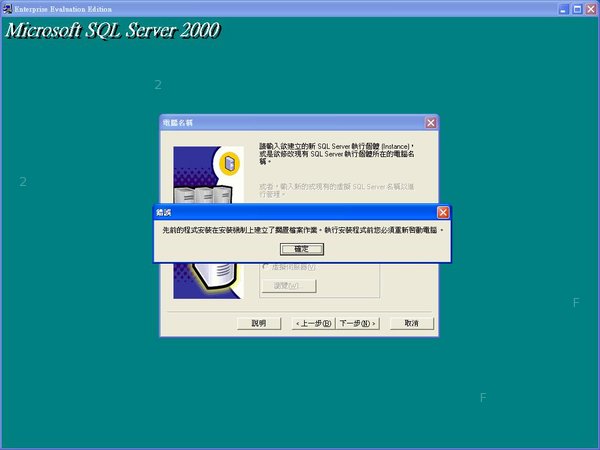Close the 電腦名稱 setup dialog

[430, 123]
